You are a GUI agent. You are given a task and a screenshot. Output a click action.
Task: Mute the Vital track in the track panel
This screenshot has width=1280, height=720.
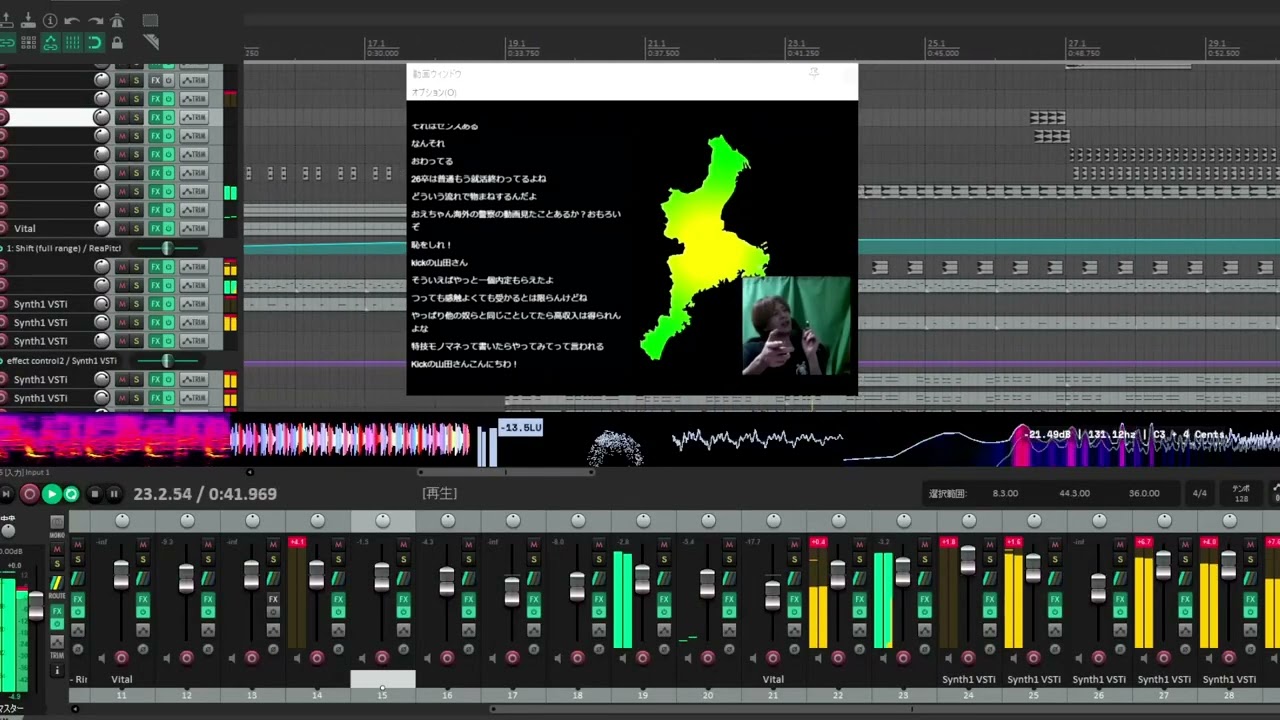pos(122,229)
